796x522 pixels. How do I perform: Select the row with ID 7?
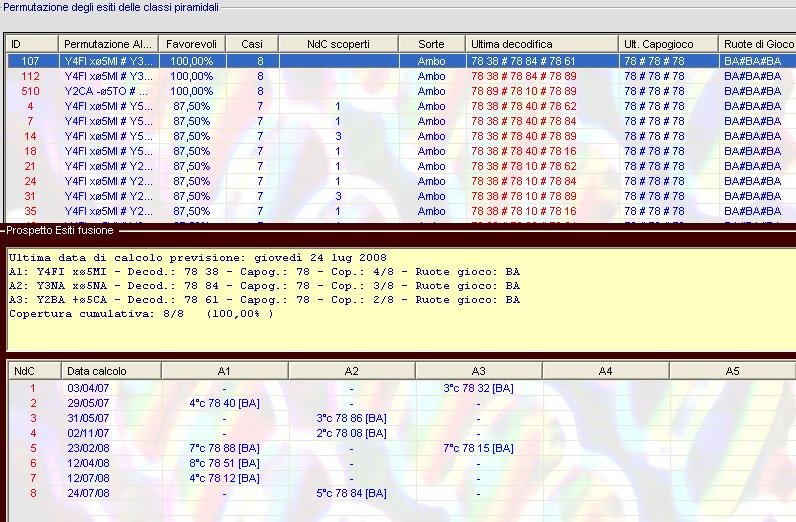tap(401, 121)
